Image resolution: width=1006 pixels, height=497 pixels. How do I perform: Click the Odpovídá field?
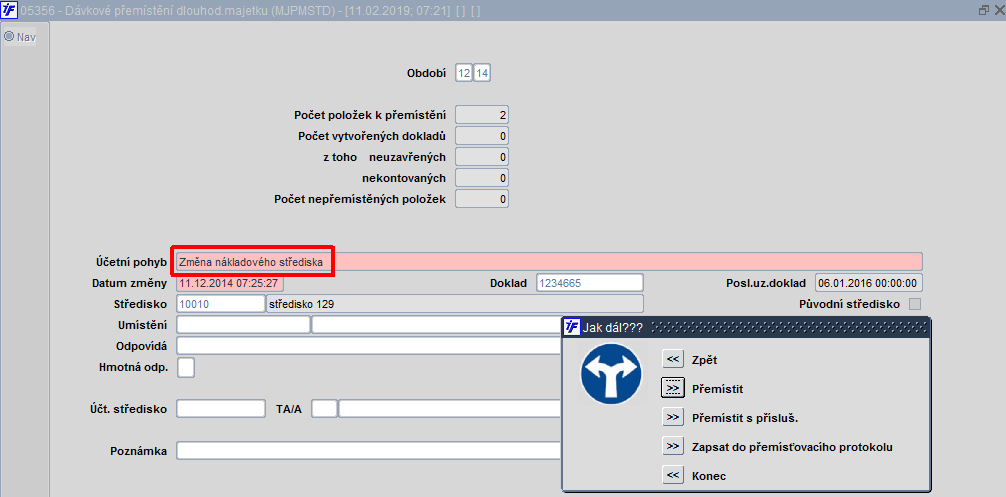(369, 346)
